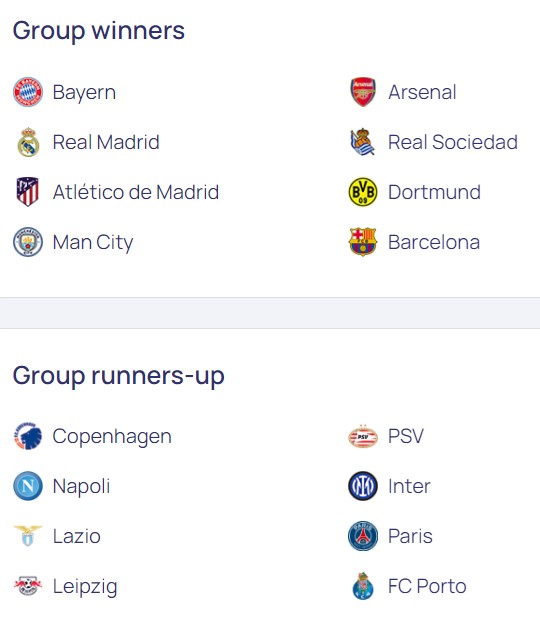Screen dimensions: 540x619
Task: Click the PSV club badge
Action: (363, 436)
